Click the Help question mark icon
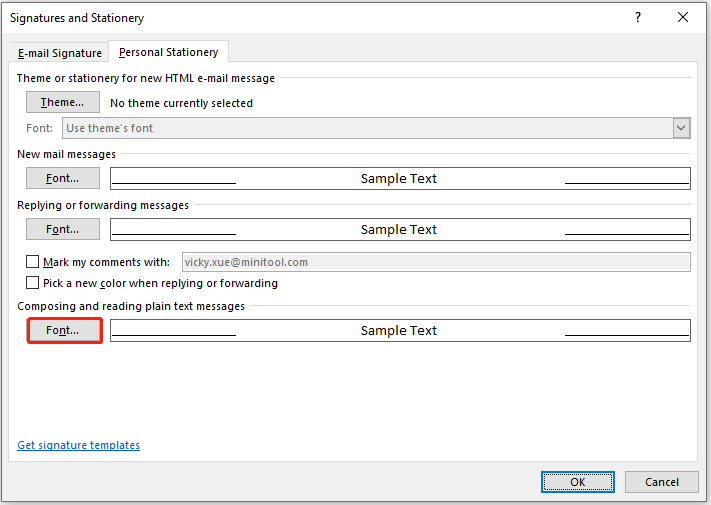Viewport: 711px width, 505px height. [x=637, y=18]
